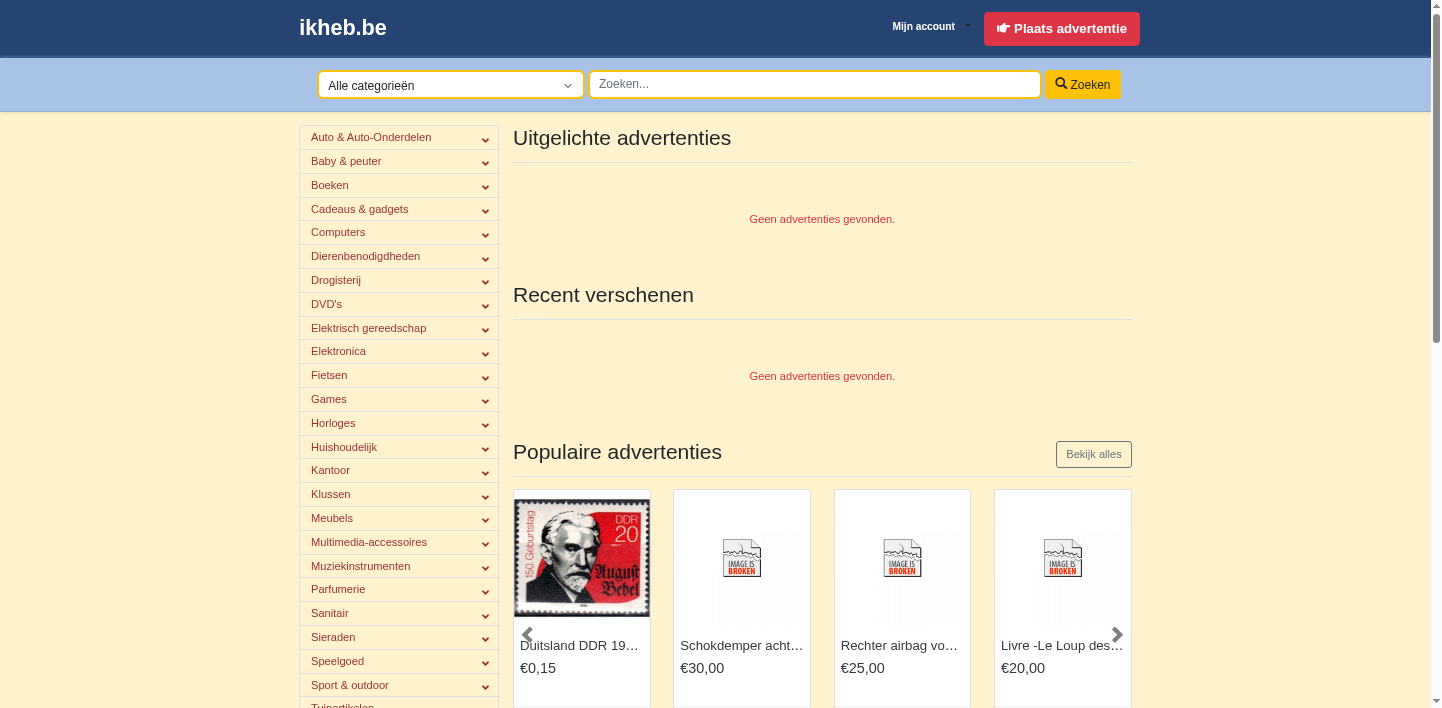
Task: Open the DDR August Bebel stamp thumbnail
Action: pyautogui.click(x=582, y=558)
